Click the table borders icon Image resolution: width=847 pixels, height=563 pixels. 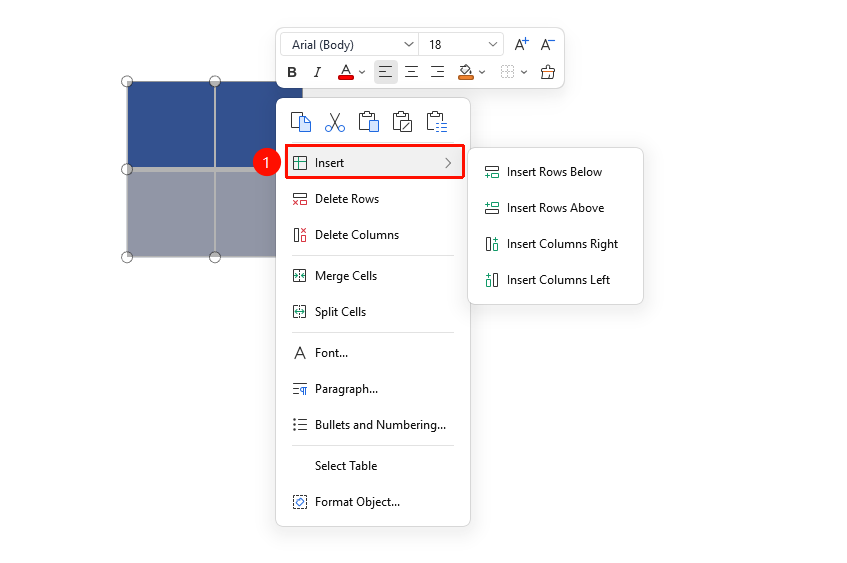[x=507, y=72]
